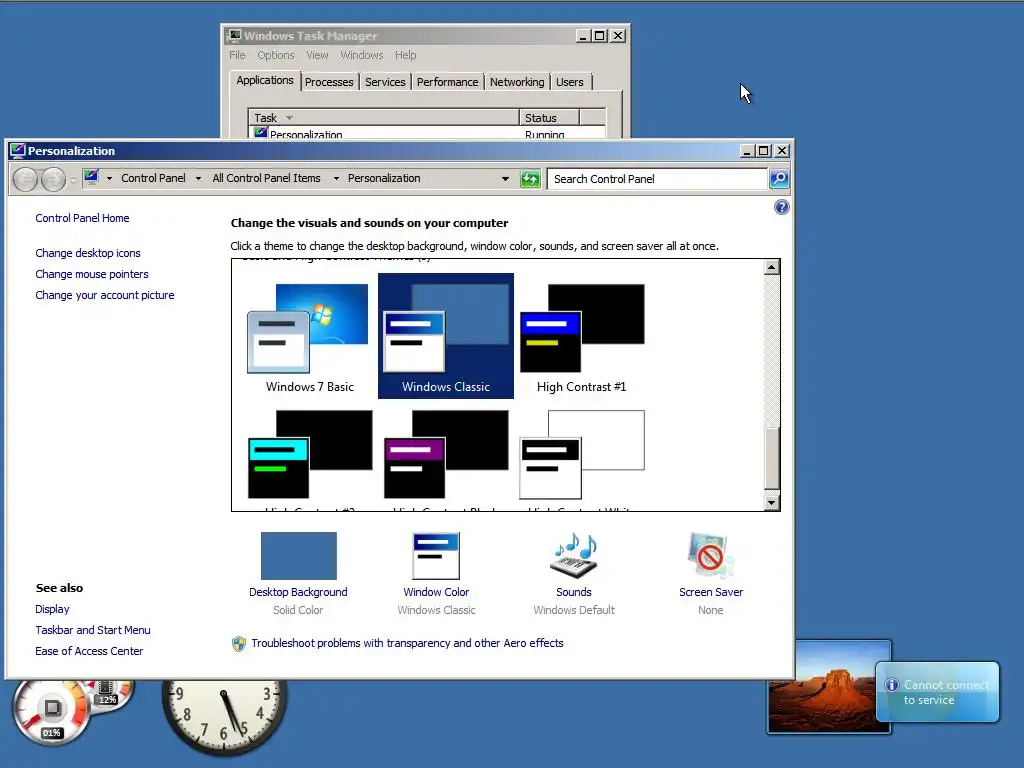Click the Back navigation arrow
Screen dimensions: 1024x768
coord(25,179)
